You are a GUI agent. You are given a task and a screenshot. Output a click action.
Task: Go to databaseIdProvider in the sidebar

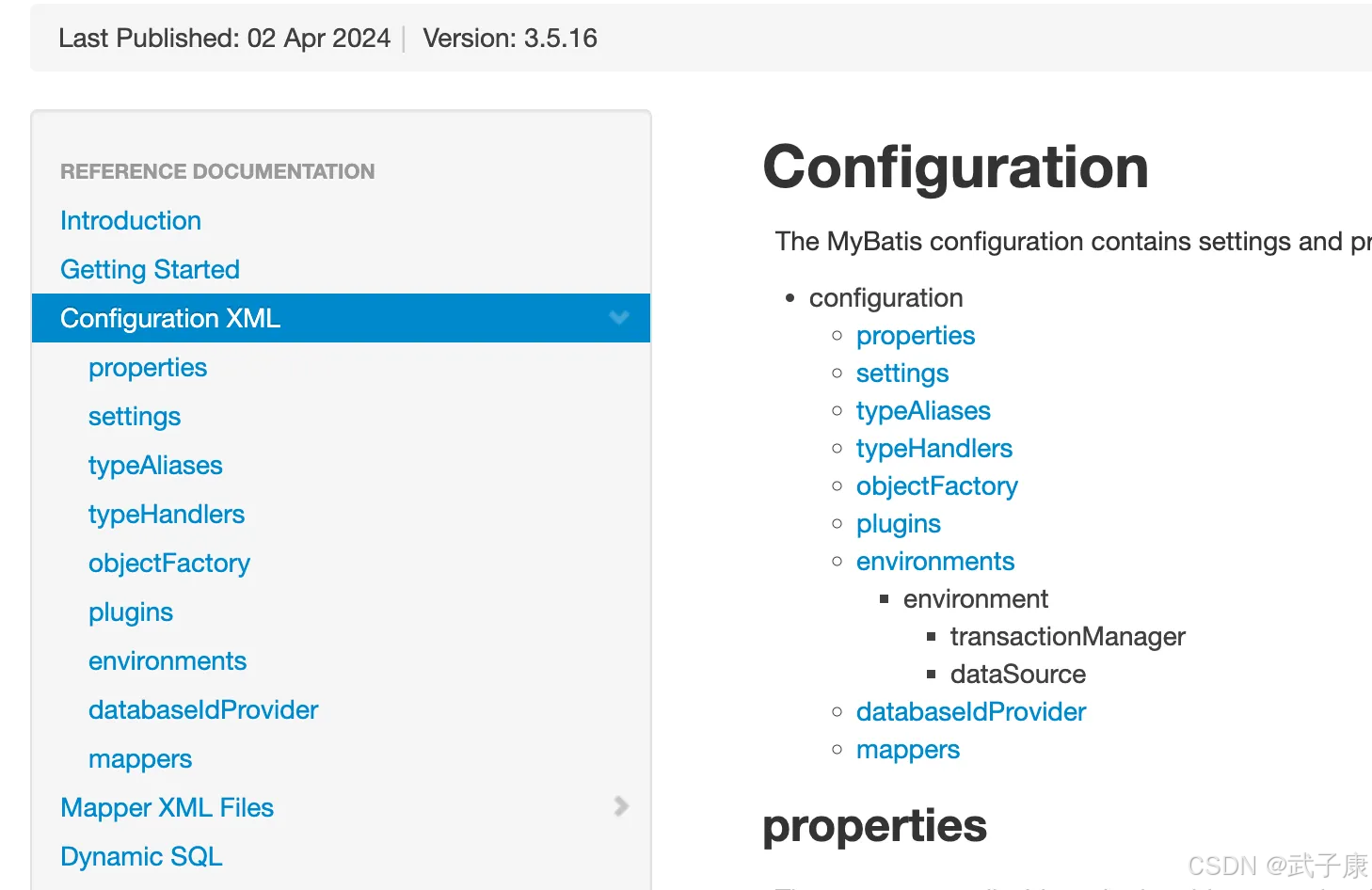click(203, 710)
